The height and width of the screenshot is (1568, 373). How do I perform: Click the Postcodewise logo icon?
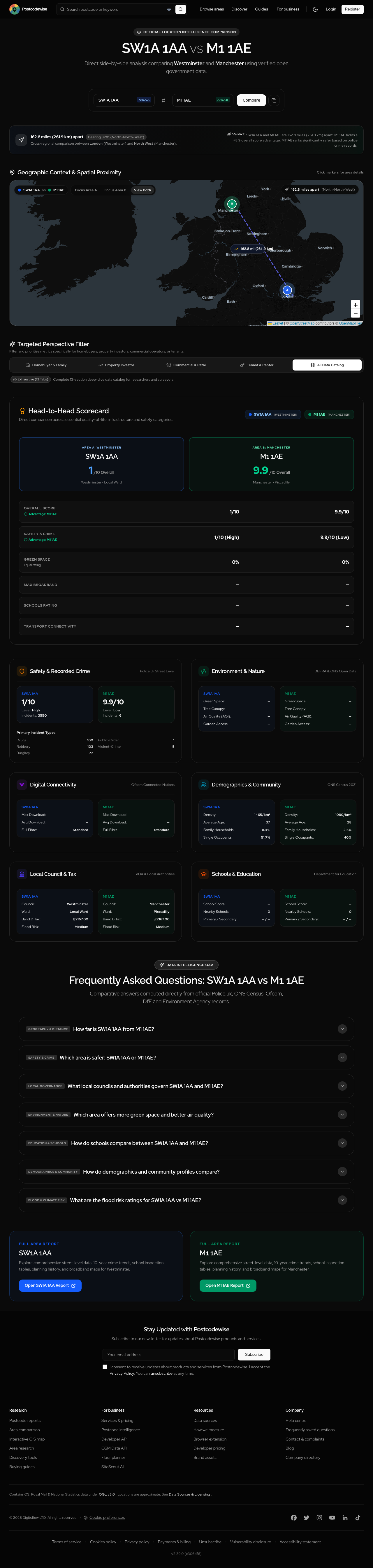coord(14,9)
